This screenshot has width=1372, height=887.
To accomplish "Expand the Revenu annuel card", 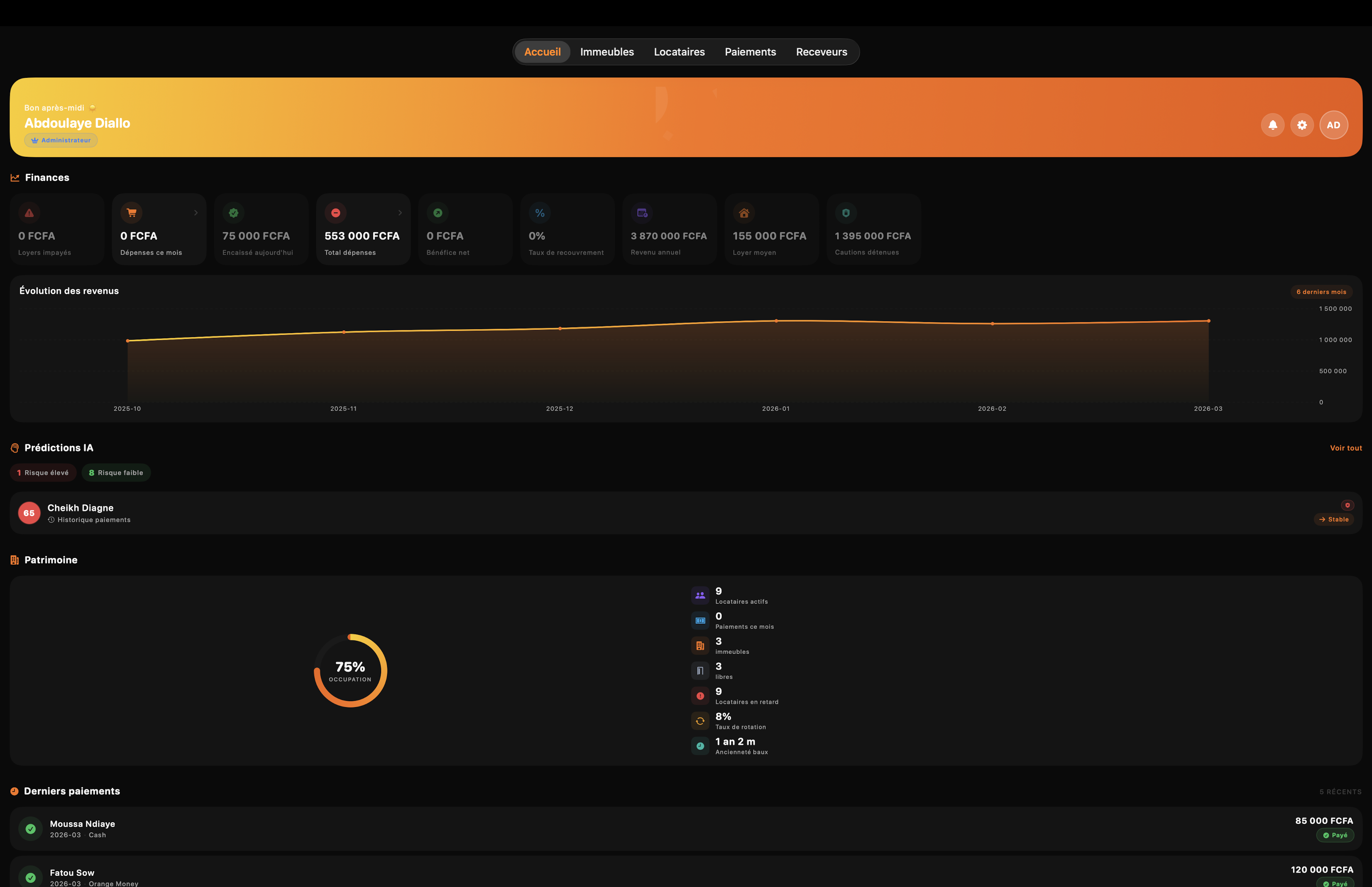I will pos(669,229).
